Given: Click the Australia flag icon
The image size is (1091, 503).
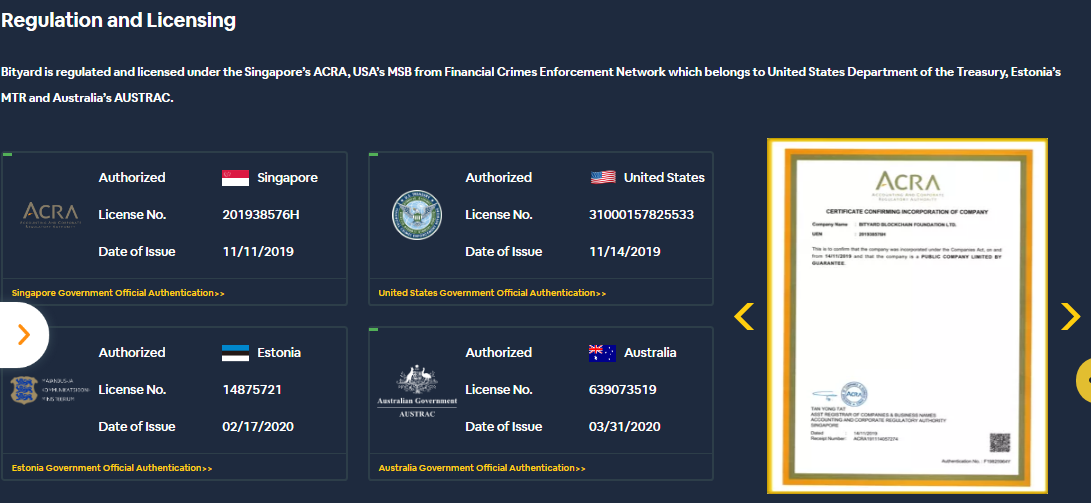Looking at the screenshot, I should coord(602,353).
